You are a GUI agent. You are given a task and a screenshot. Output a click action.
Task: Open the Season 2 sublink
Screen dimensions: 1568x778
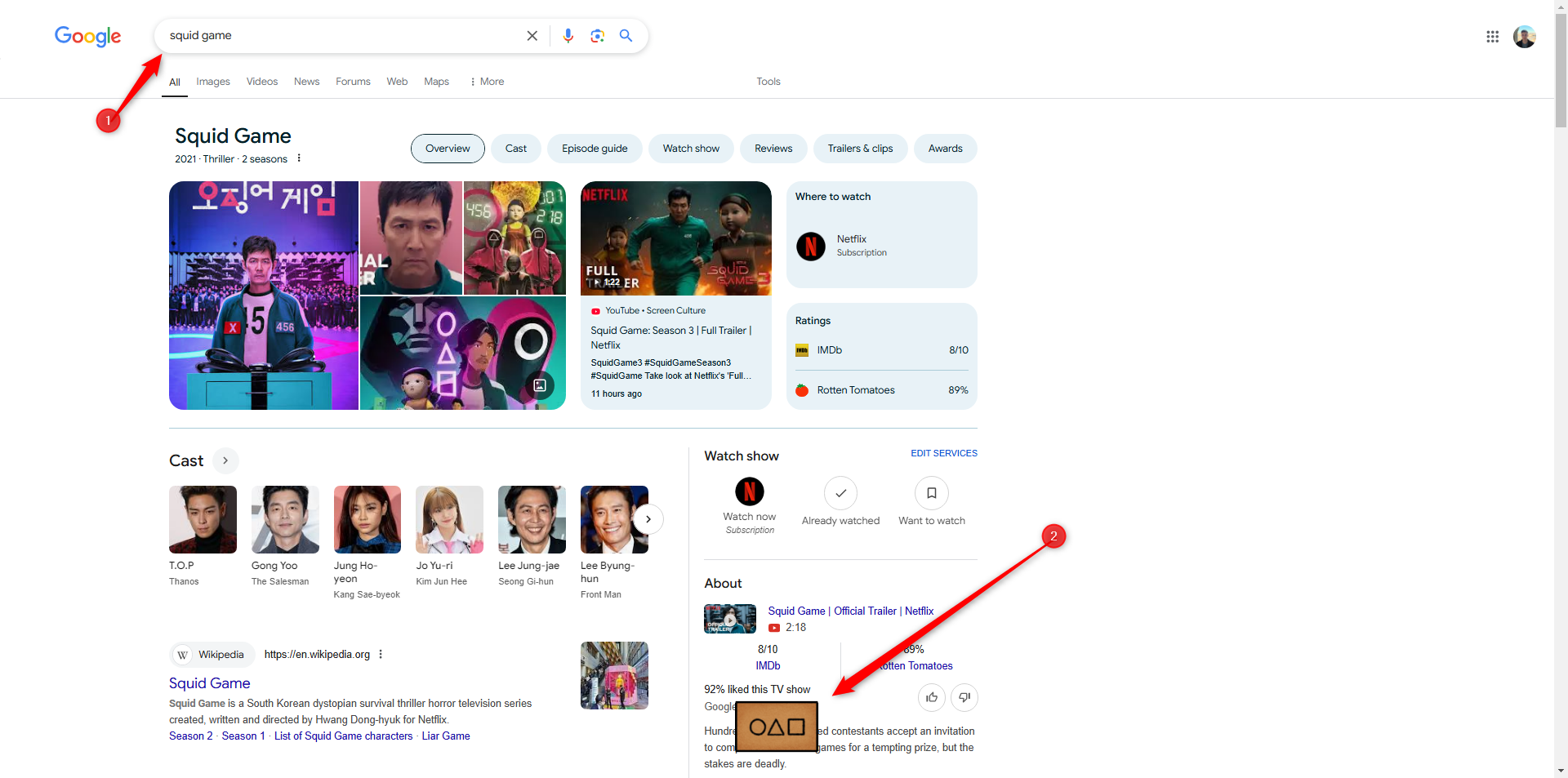pos(191,736)
